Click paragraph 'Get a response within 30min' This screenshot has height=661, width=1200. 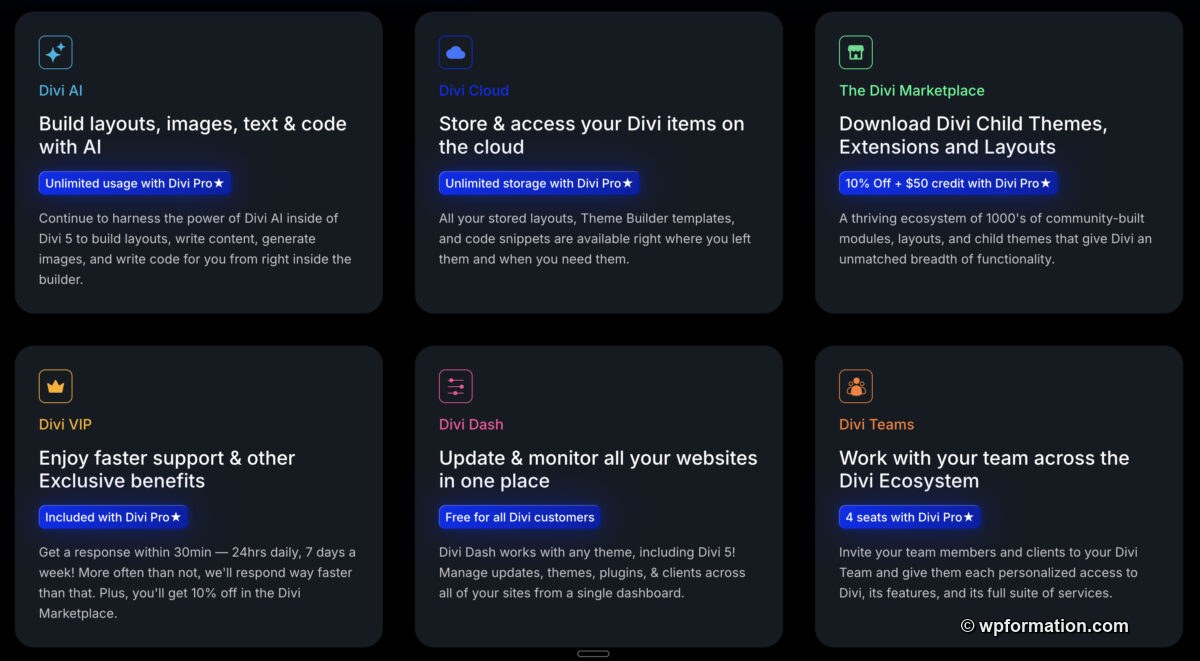click(x=197, y=583)
